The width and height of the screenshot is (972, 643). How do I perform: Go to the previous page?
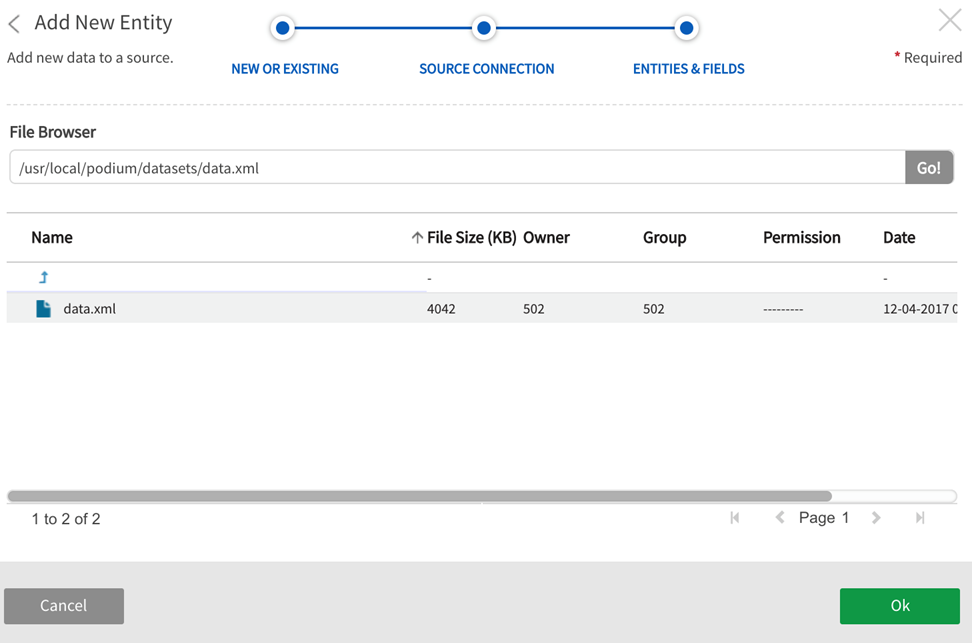point(780,517)
